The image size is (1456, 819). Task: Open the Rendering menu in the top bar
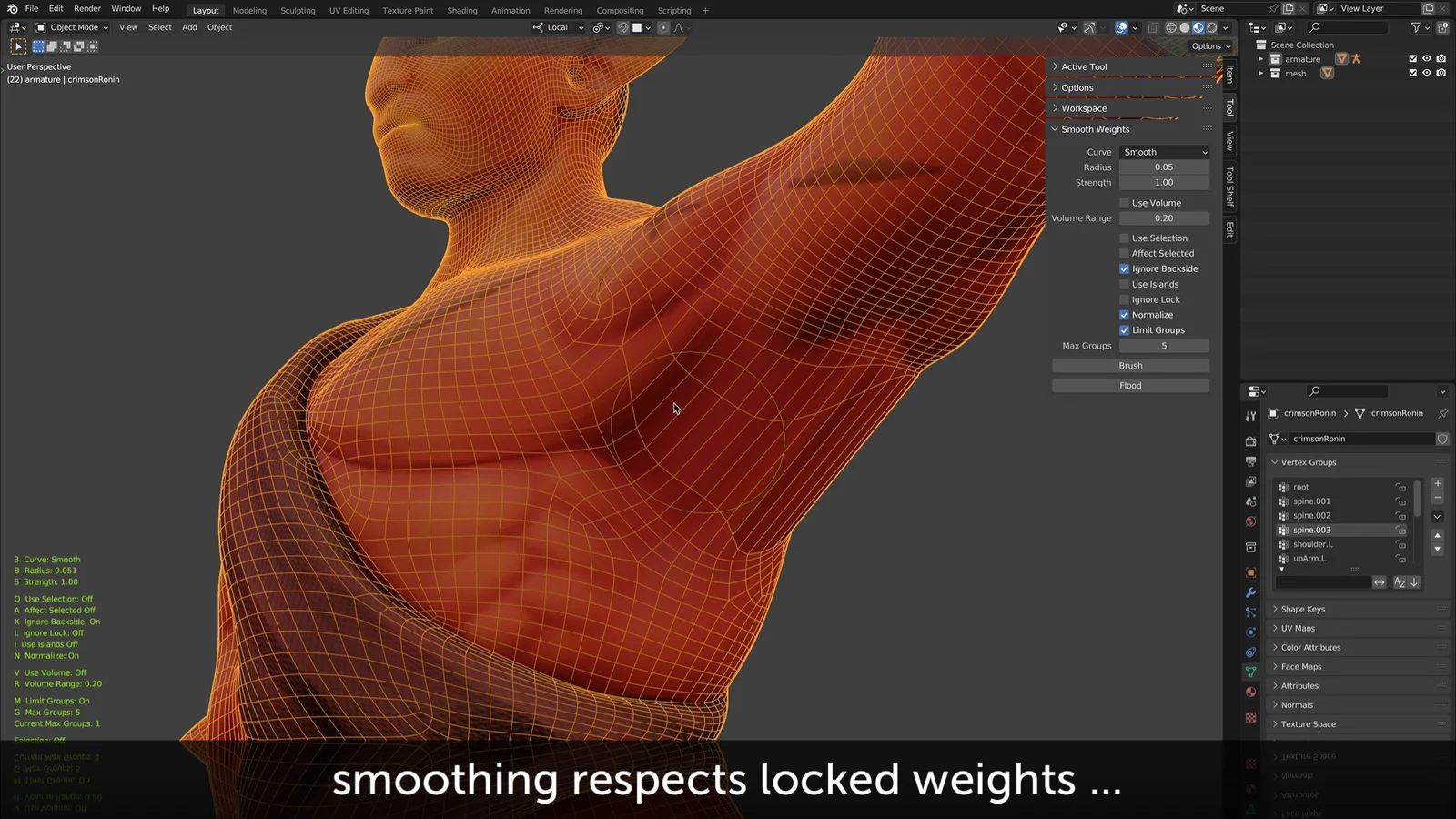pyautogui.click(x=563, y=10)
